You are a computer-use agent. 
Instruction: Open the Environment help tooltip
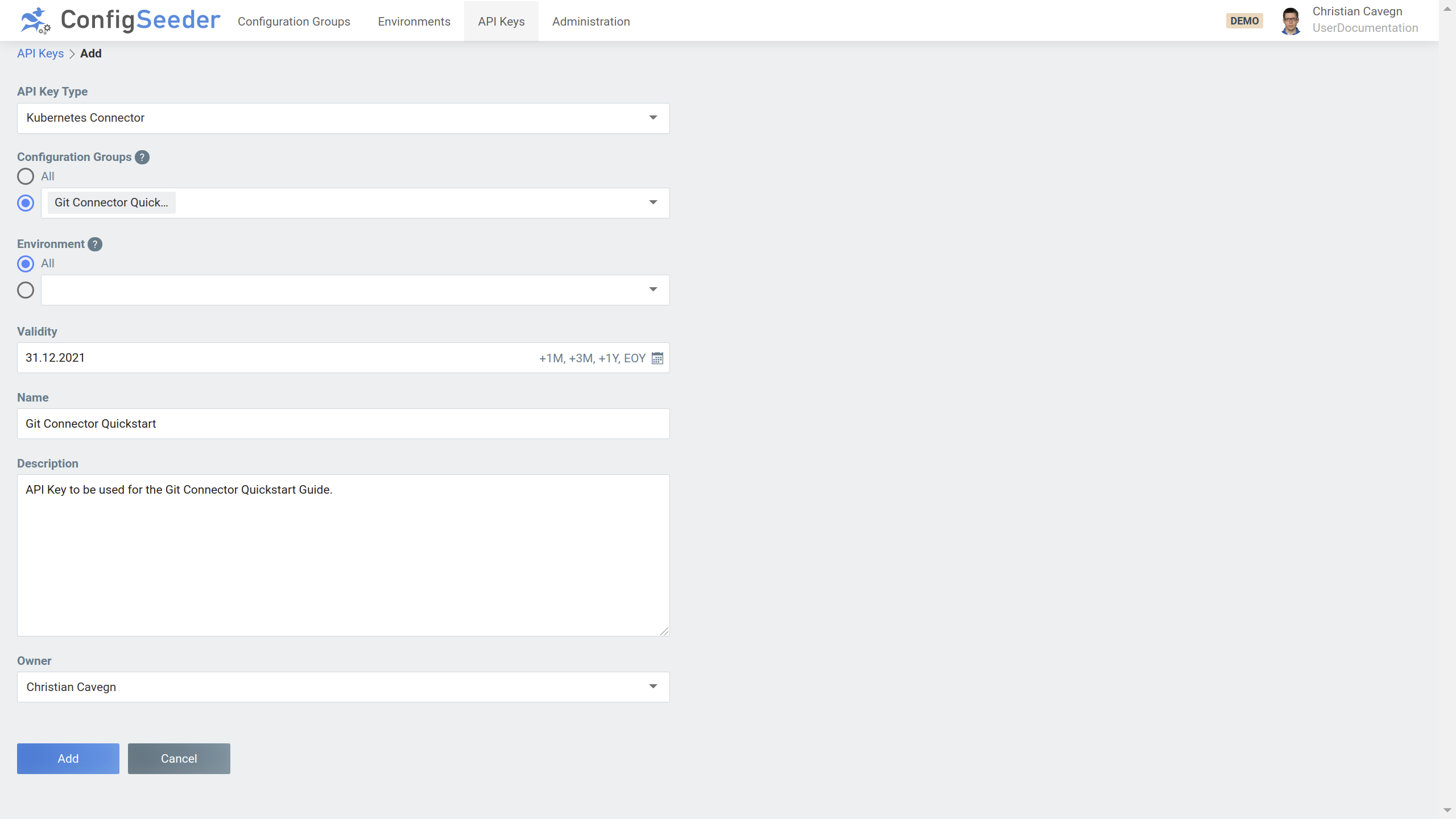(x=95, y=244)
